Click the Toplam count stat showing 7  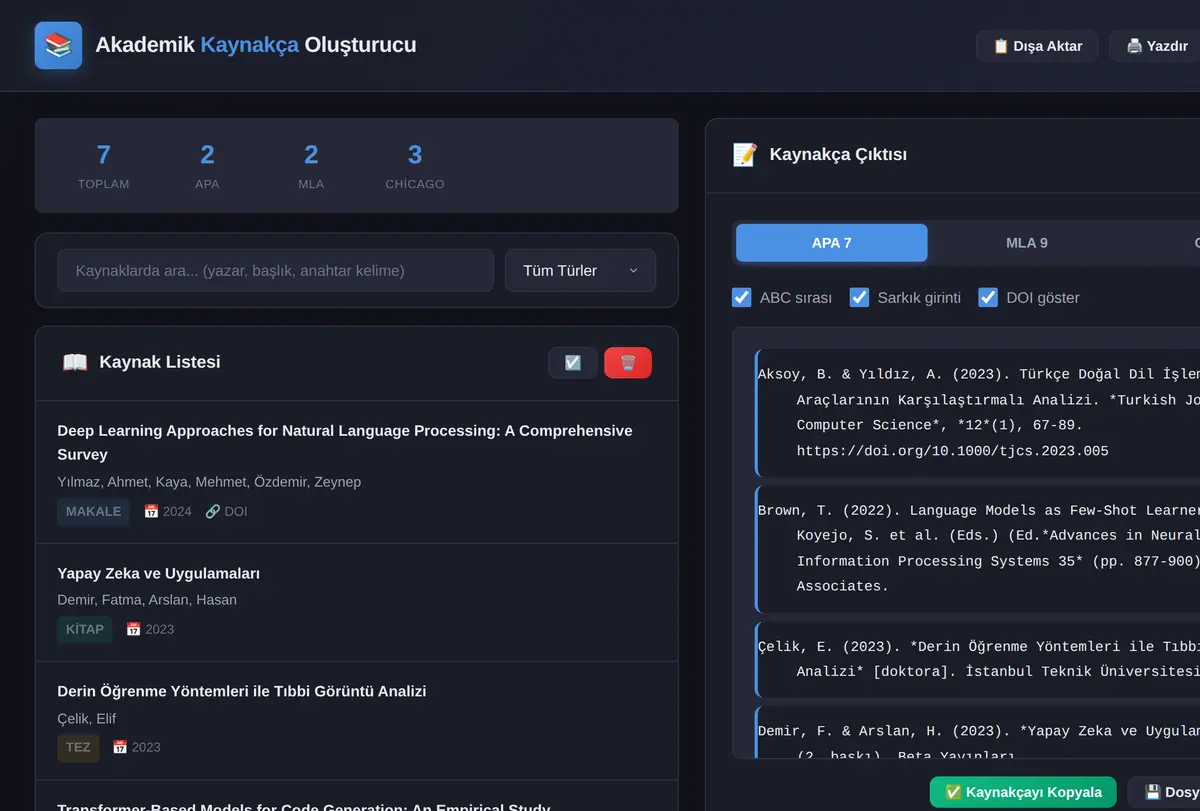[104, 166]
